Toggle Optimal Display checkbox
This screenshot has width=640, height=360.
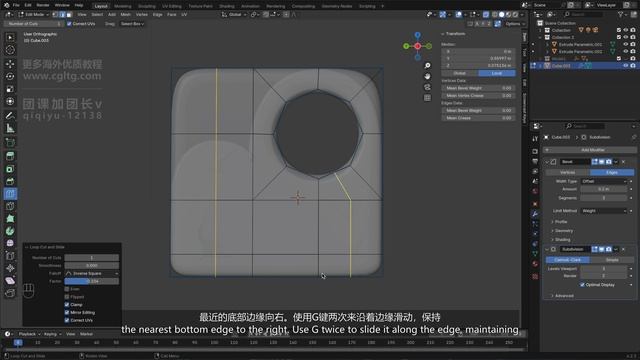582,284
